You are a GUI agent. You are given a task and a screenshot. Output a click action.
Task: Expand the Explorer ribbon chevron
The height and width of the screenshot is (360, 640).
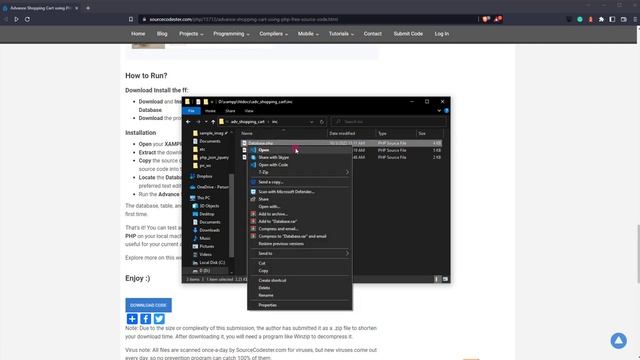439,111
